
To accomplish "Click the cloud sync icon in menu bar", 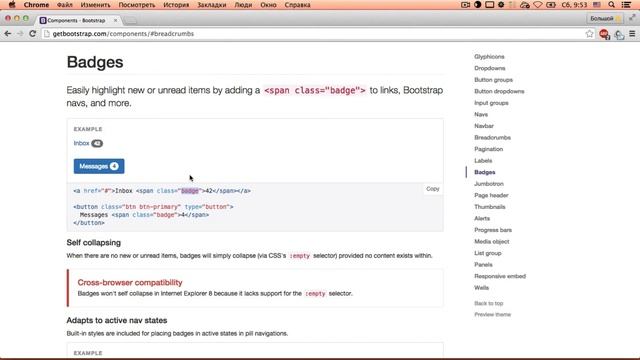I will (525, 5).
